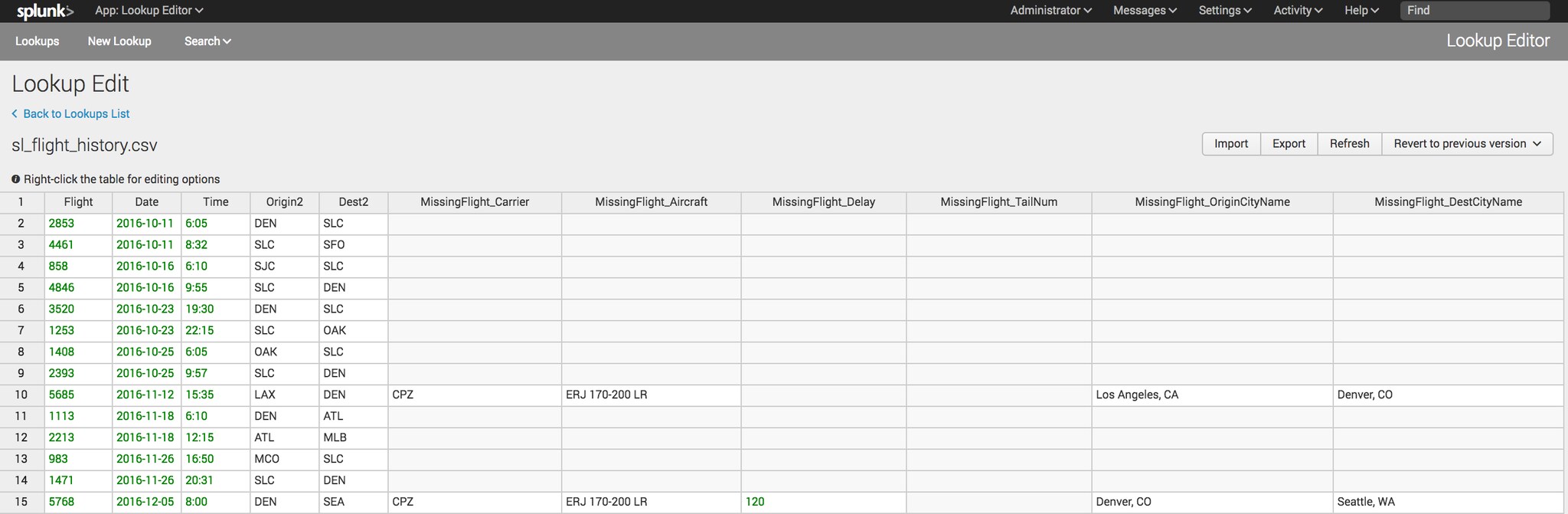Select ERJ 170-200 LR cell in row 15
The height and width of the screenshot is (514, 1568).
pos(652,503)
